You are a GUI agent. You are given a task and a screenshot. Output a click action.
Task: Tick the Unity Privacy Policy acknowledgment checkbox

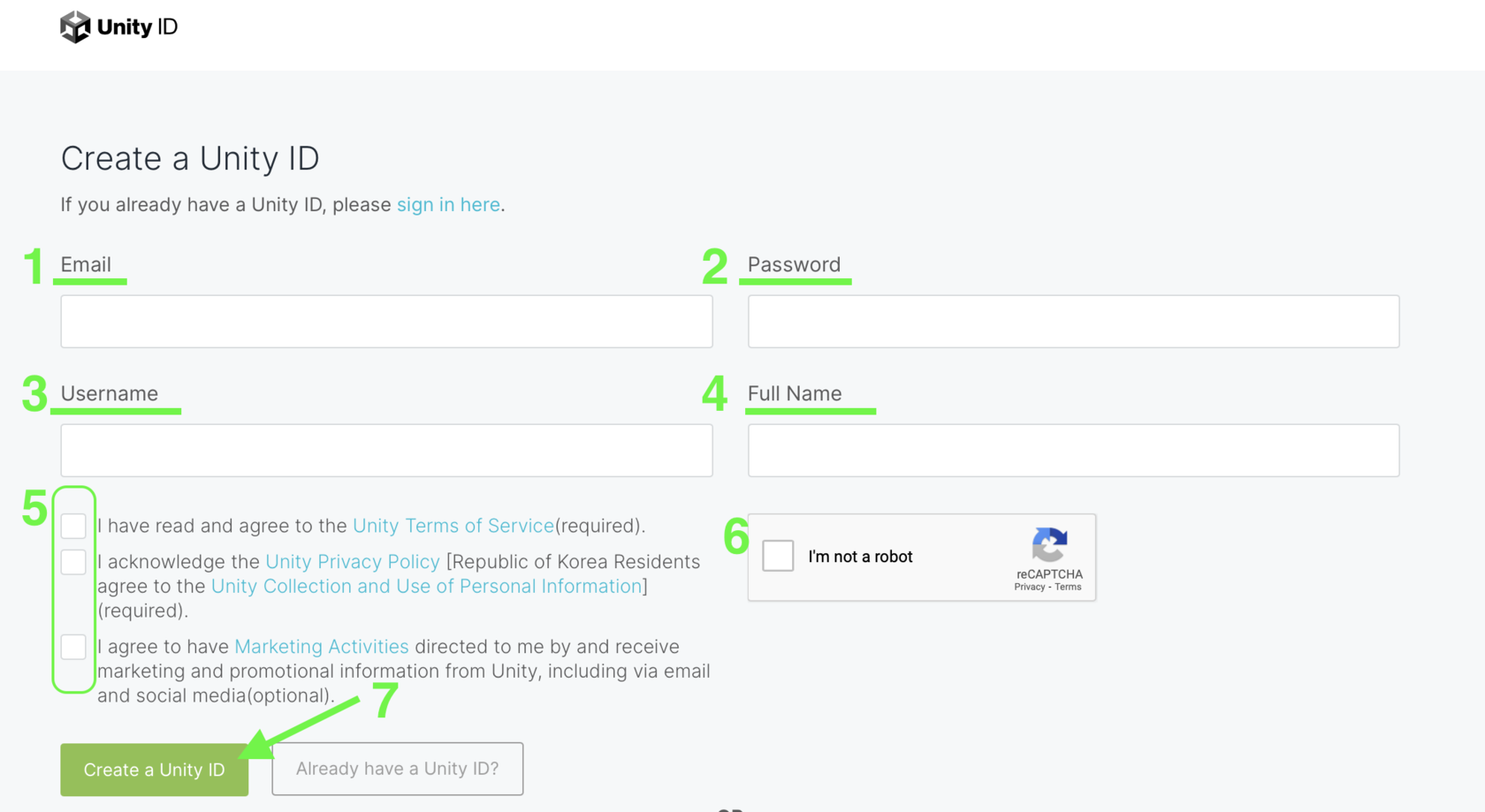(73, 562)
